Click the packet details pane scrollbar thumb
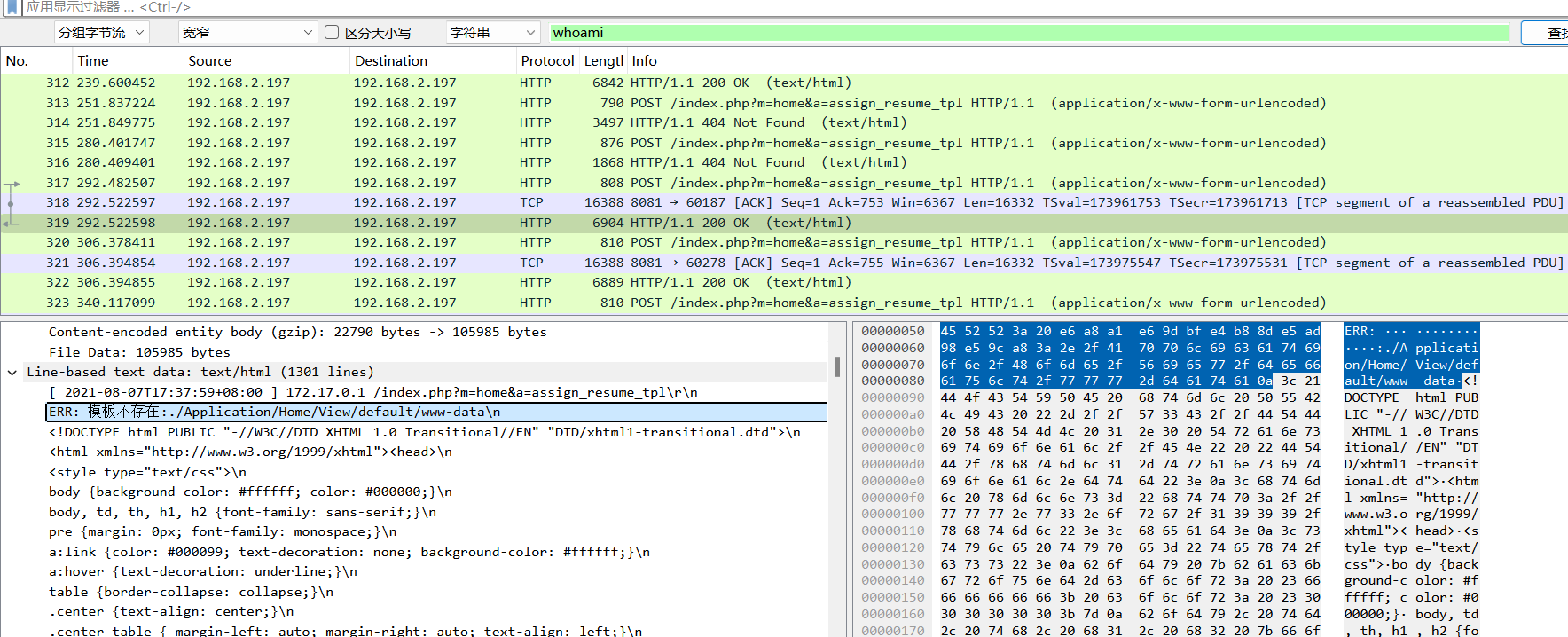The height and width of the screenshot is (637, 1568). (837, 366)
